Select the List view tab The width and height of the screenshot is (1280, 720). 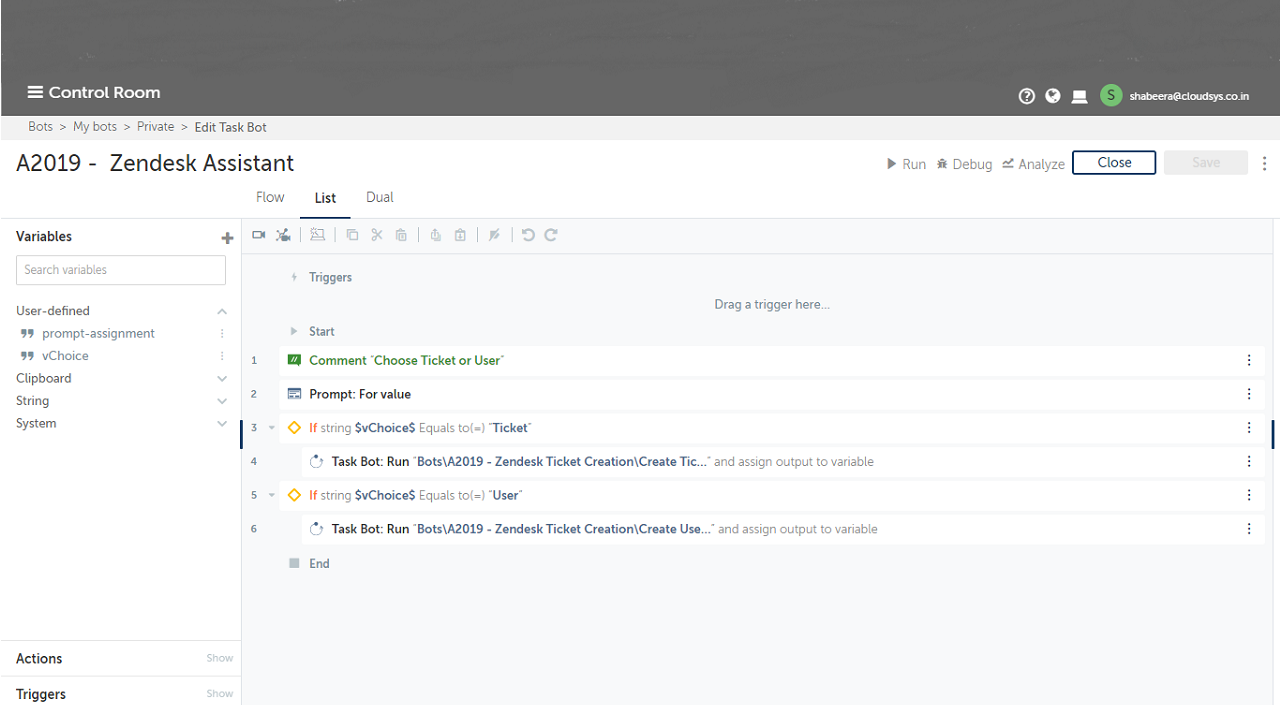click(x=325, y=198)
